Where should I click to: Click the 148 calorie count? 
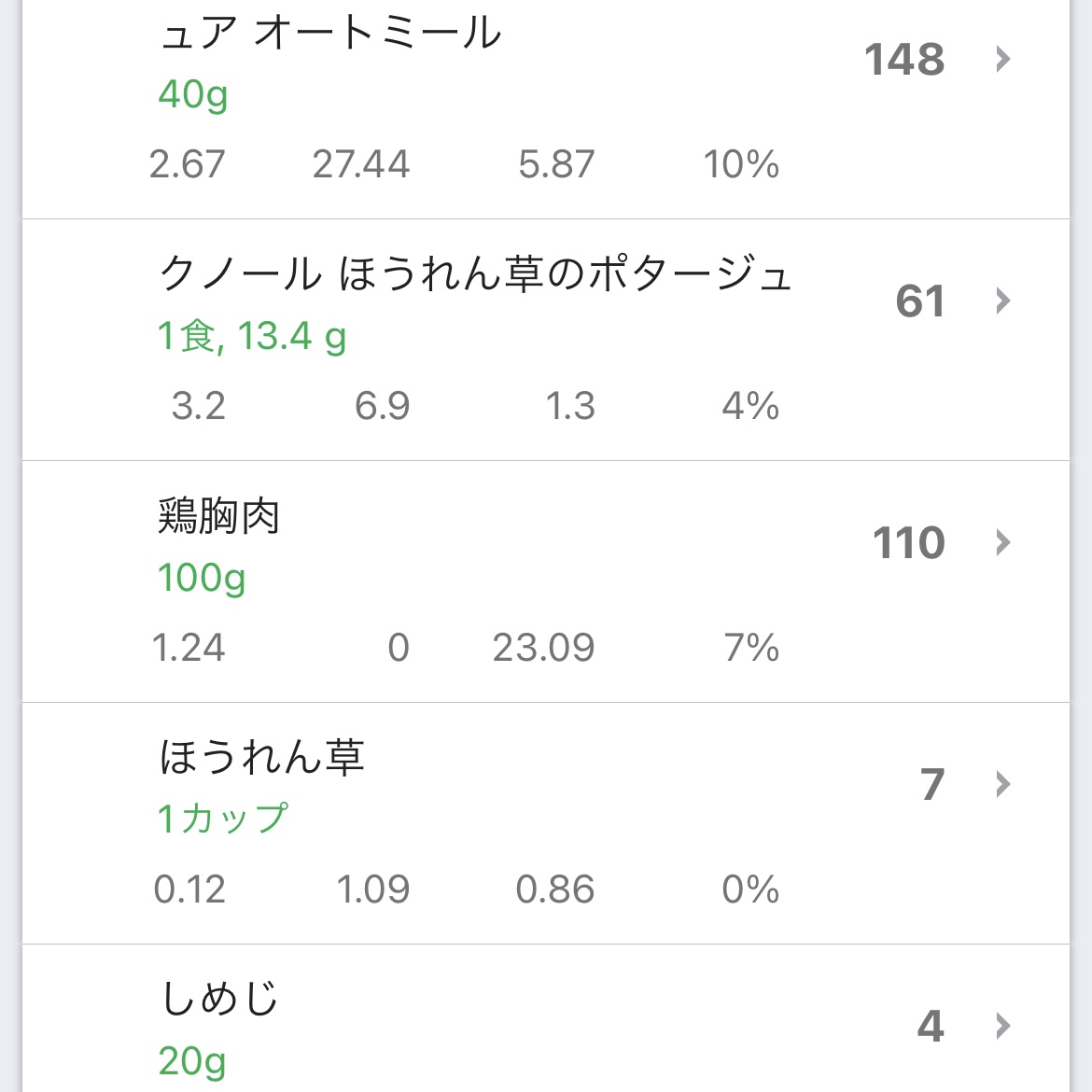pyautogui.click(x=904, y=60)
